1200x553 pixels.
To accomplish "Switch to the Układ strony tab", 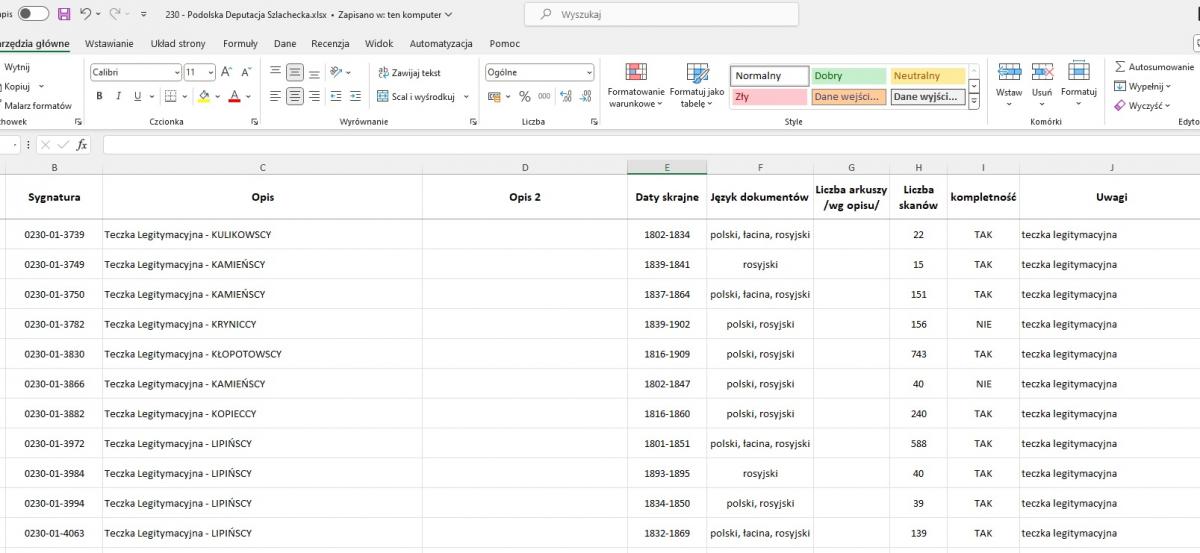I will 178,43.
